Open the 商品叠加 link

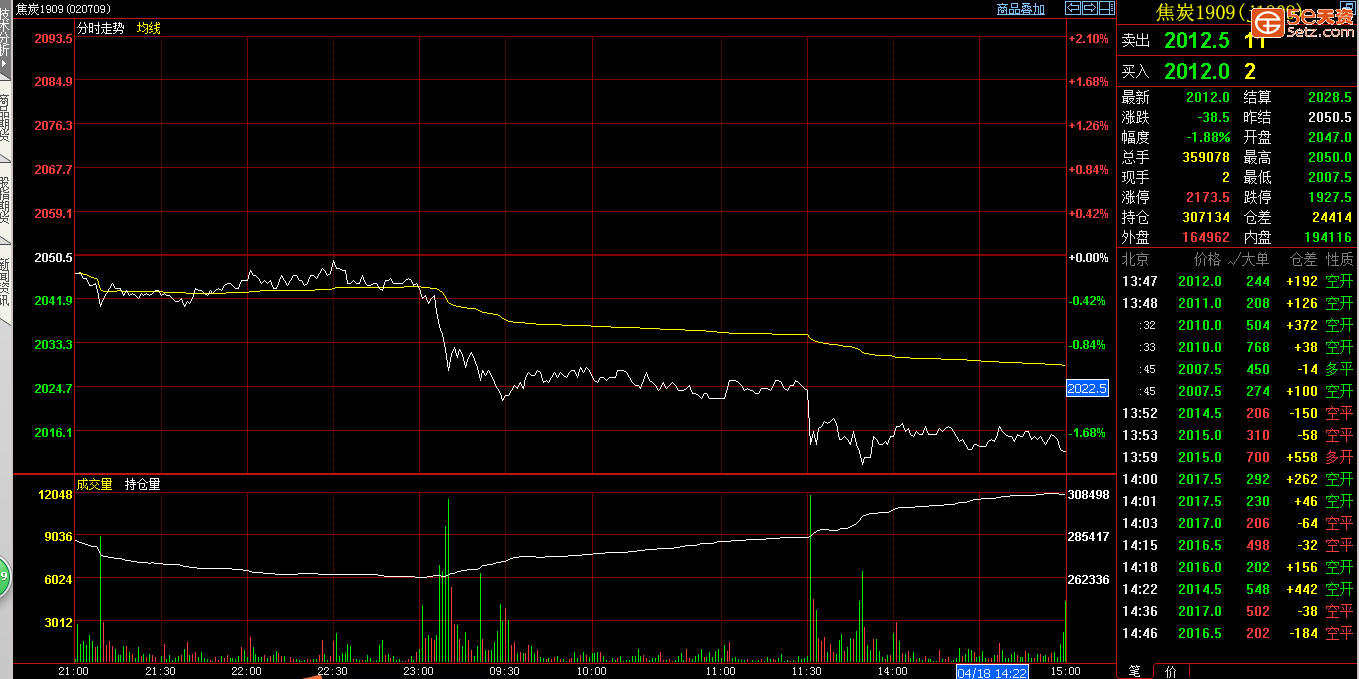(1021, 9)
